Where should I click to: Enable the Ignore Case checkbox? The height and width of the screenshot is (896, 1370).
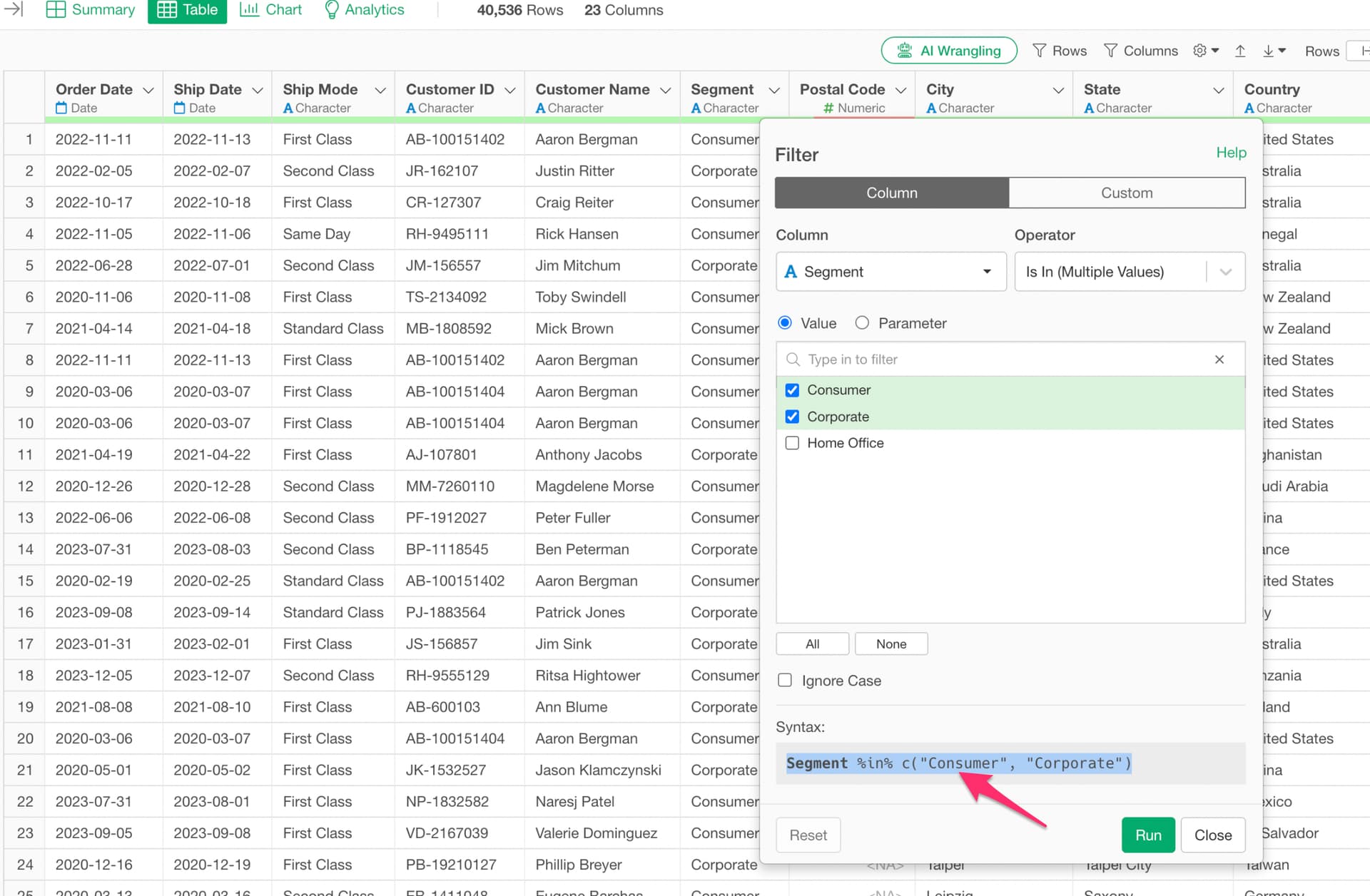[x=785, y=681]
